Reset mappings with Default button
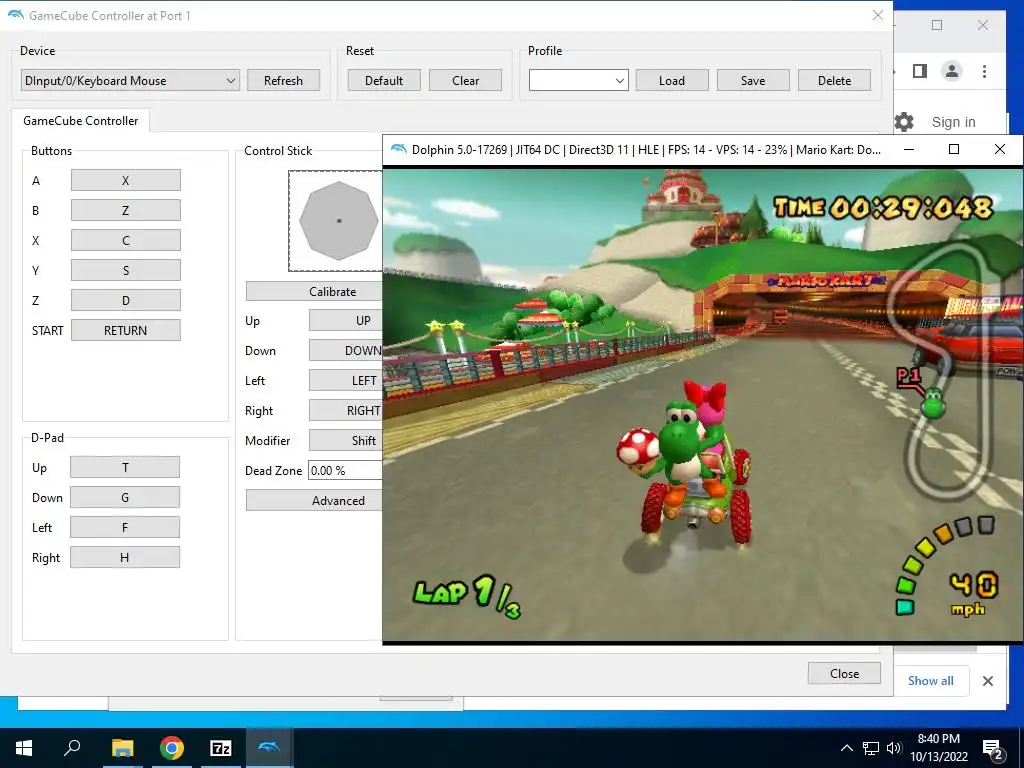The width and height of the screenshot is (1024, 768). point(384,80)
